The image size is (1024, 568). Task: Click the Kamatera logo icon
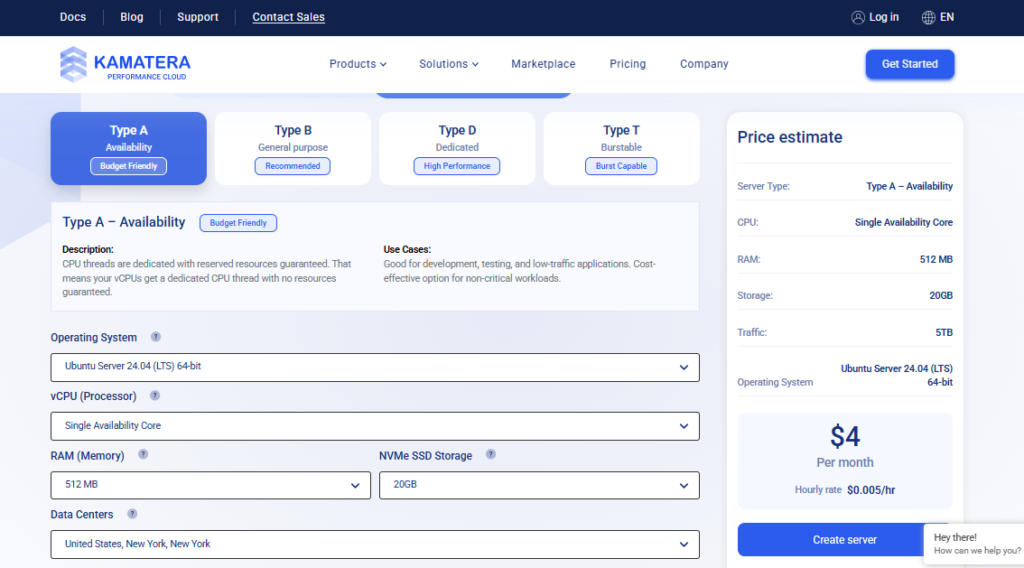click(73, 64)
